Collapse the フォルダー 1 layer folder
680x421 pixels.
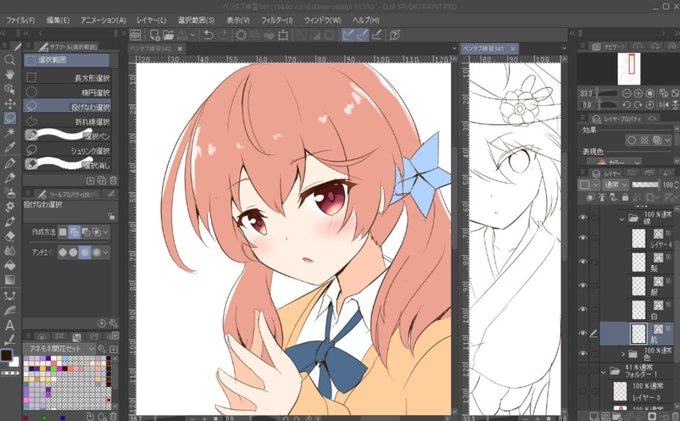[603, 372]
